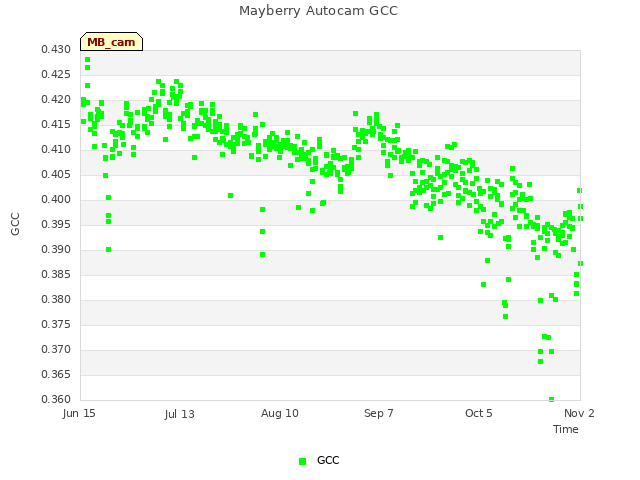
Task: Click the 0.385 y-axis value
Action: (56, 275)
